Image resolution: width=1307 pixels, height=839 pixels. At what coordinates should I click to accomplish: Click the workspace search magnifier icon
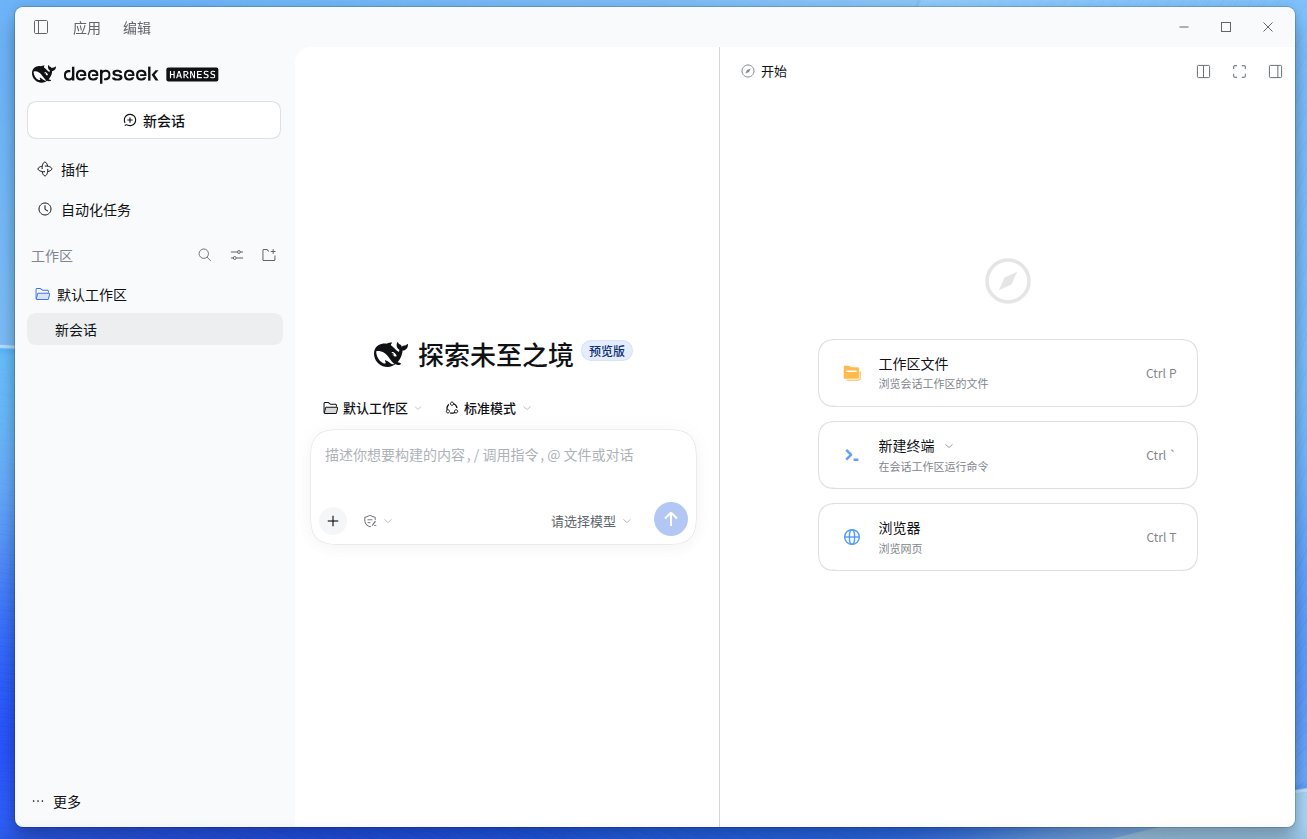pos(205,255)
